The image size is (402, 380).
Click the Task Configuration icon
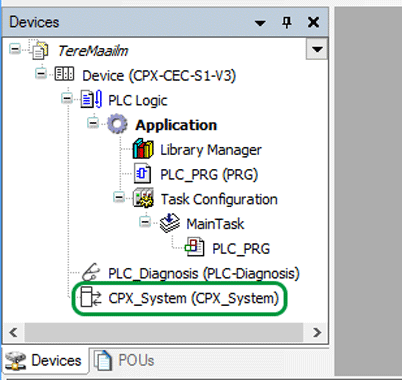pos(143,198)
